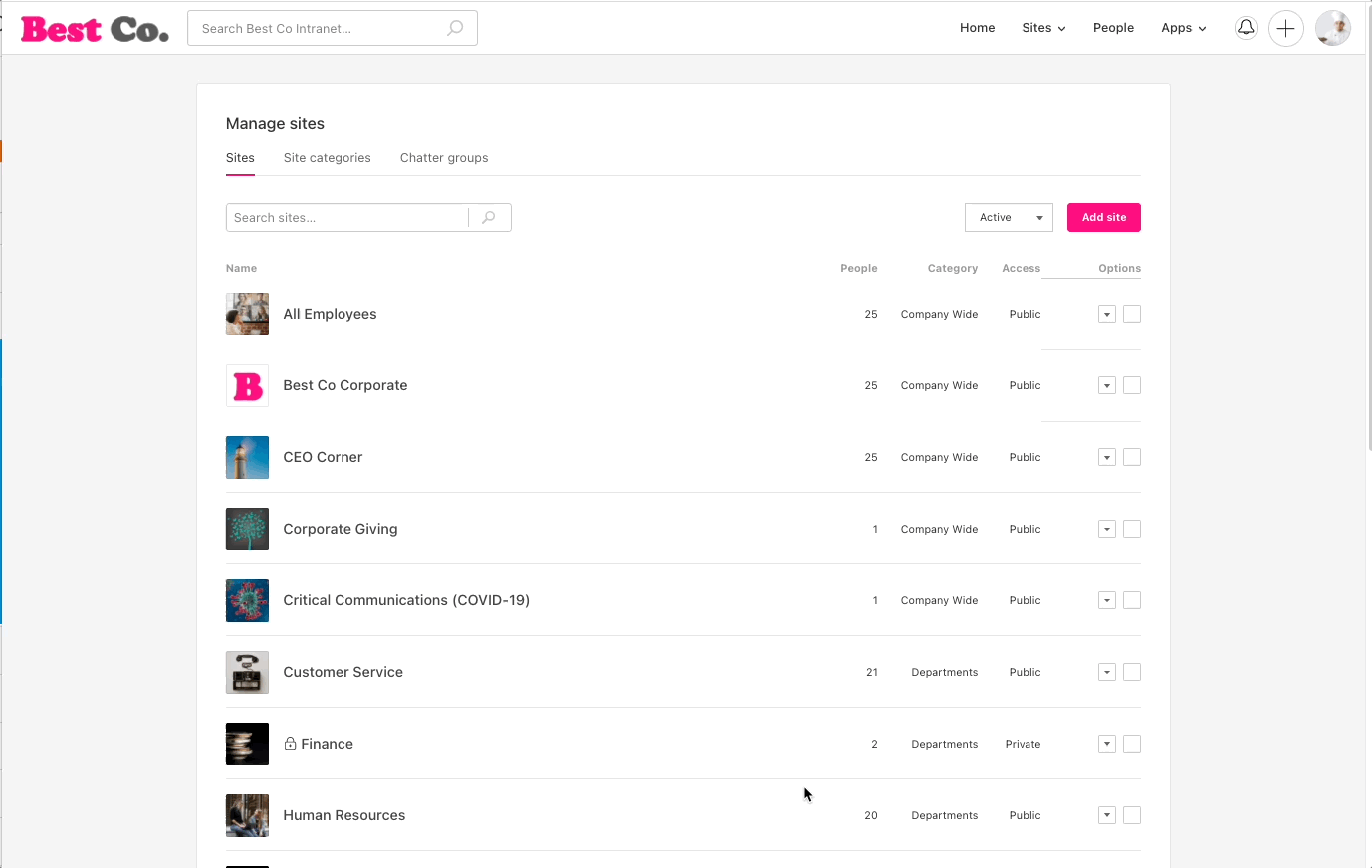Click into the Search sites field
This screenshot has width=1372, height=868.
coord(346,218)
